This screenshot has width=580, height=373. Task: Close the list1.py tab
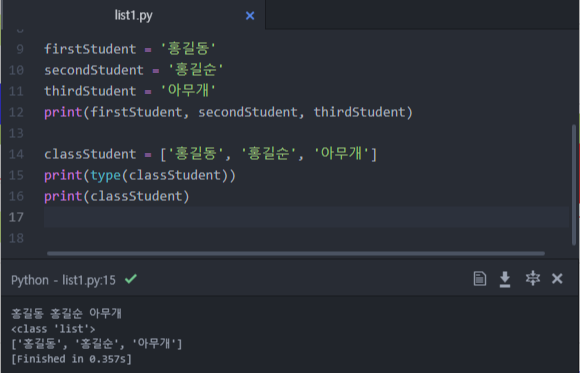[250, 16]
